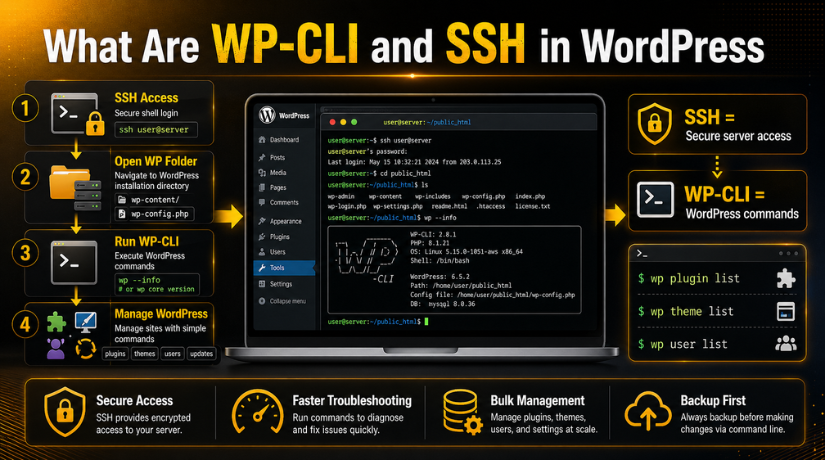
Task: Open Appearance in WordPress sidebar
Action: pos(286,222)
